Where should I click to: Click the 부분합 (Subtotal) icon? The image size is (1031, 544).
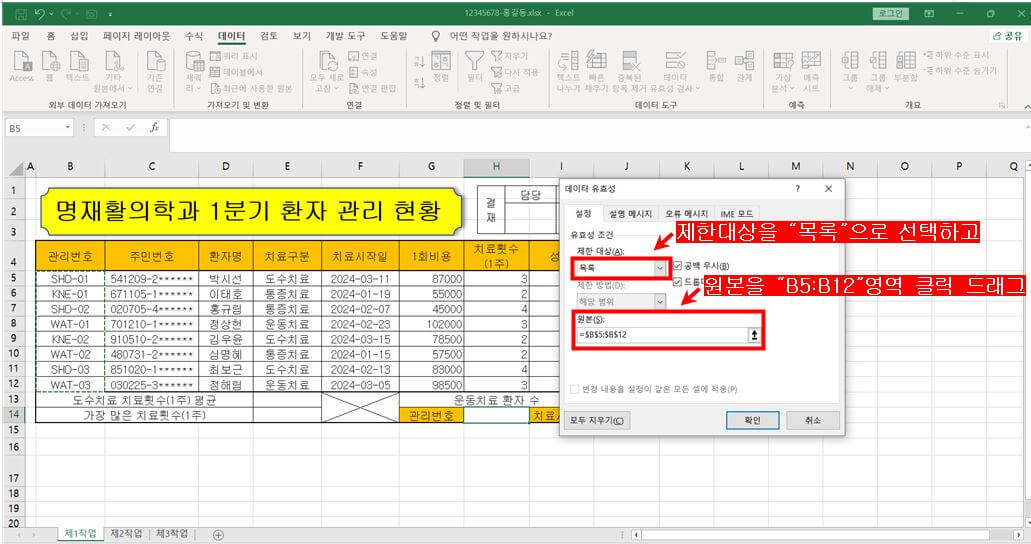906,66
